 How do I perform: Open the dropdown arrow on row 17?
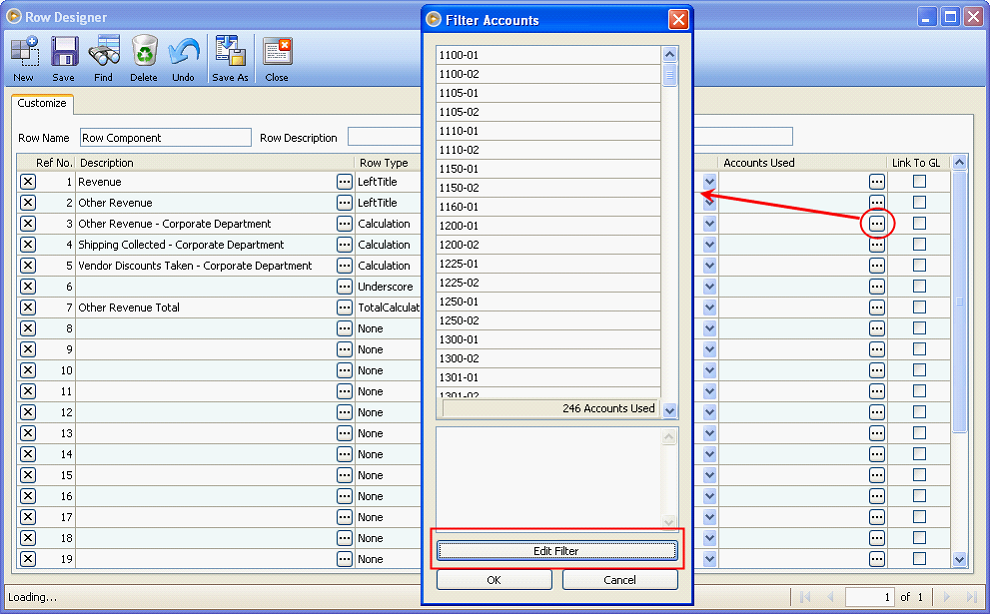709,517
